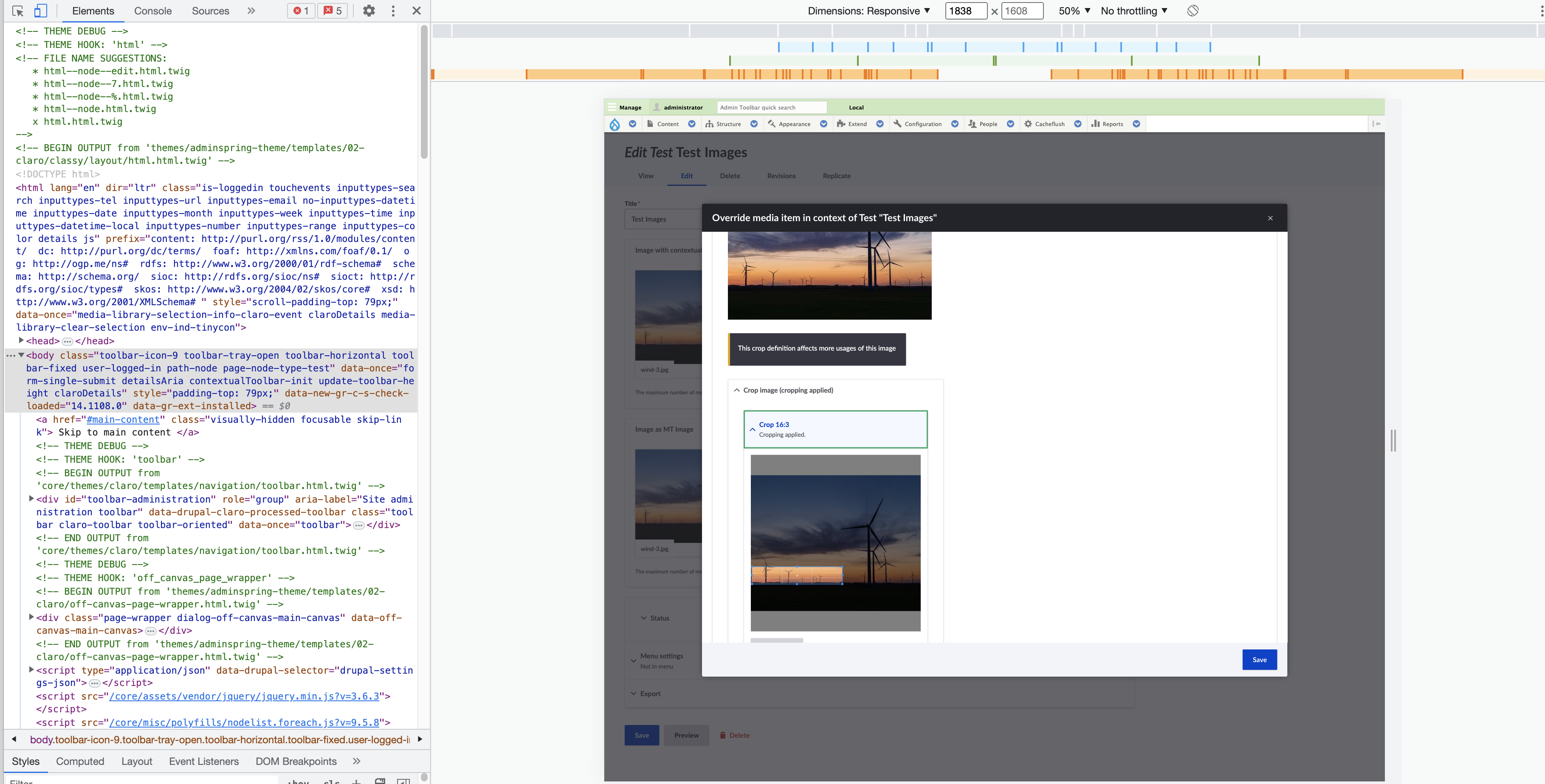Image resolution: width=1545 pixels, height=784 pixels.
Task: Click the blue Save button in dialog
Action: point(1259,659)
